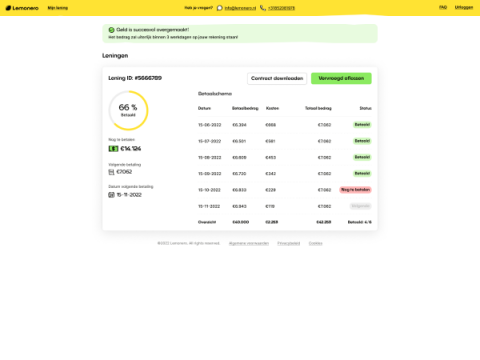
Task: Click the grey Volgende status badge
Action: pos(360,206)
